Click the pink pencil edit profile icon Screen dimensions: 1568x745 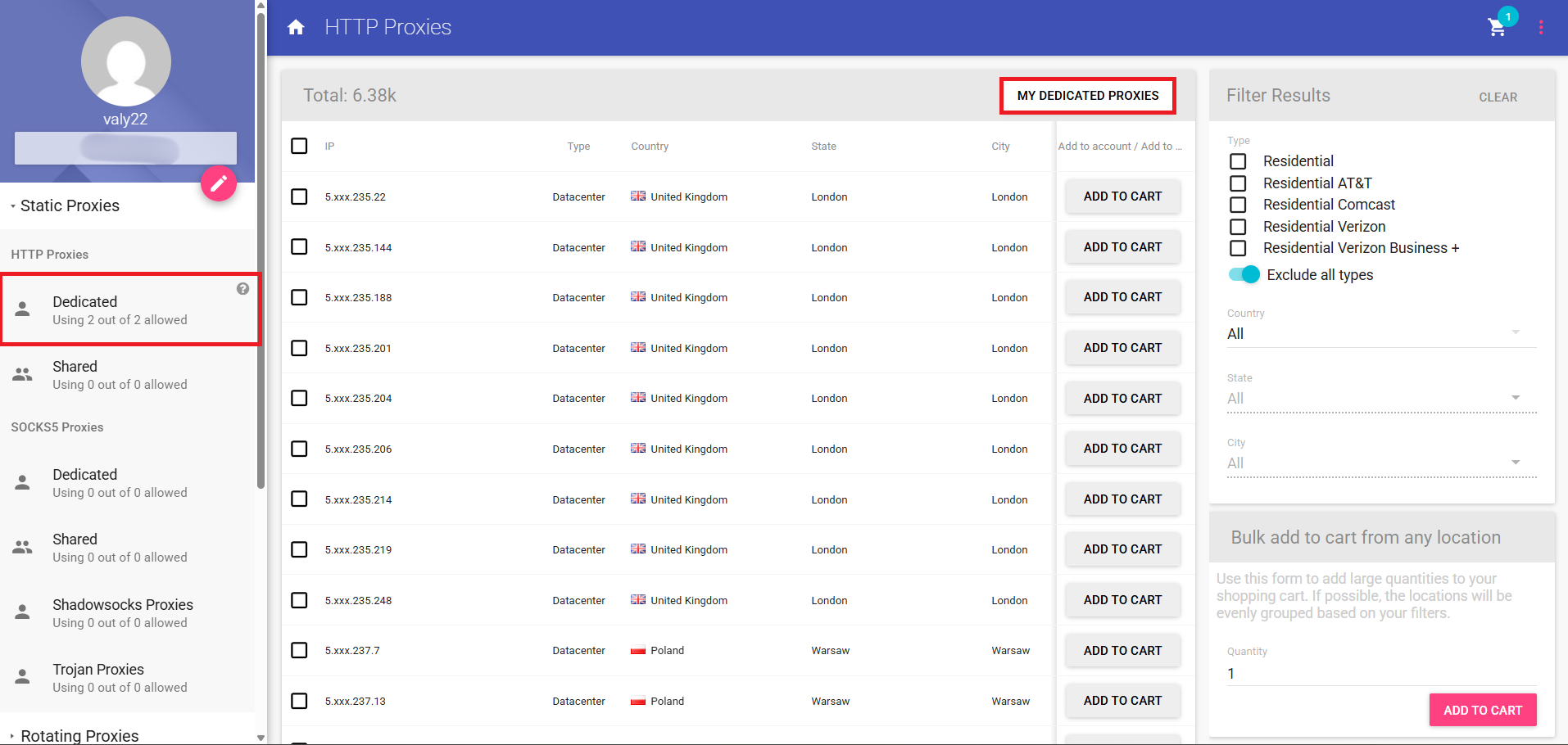218,183
